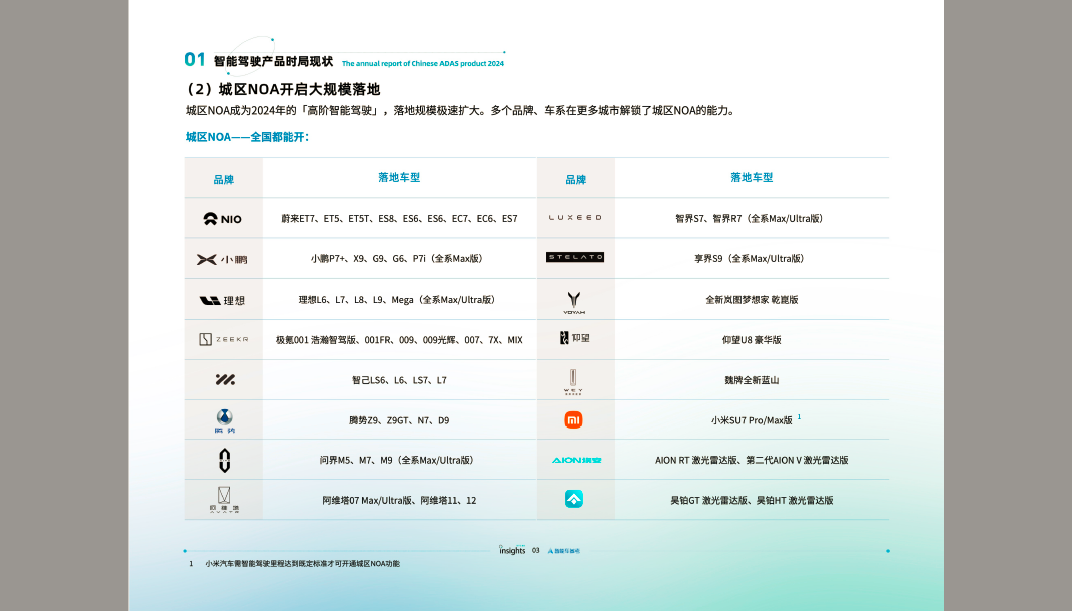Screen dimensions: 1072x611
Task: Click the 魏牌全新蓝山 cell
Action: click(x=751, y=380)
